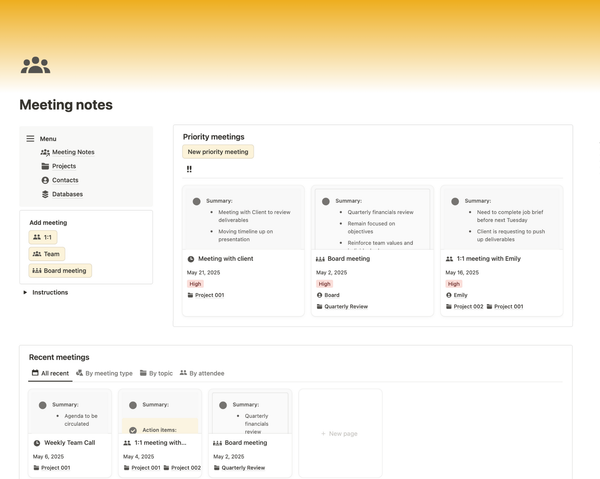The width and height of the screenshot is (600, 479).
Task: Click the group icon beside Board meeting priority card
Action: pos(320,259)
